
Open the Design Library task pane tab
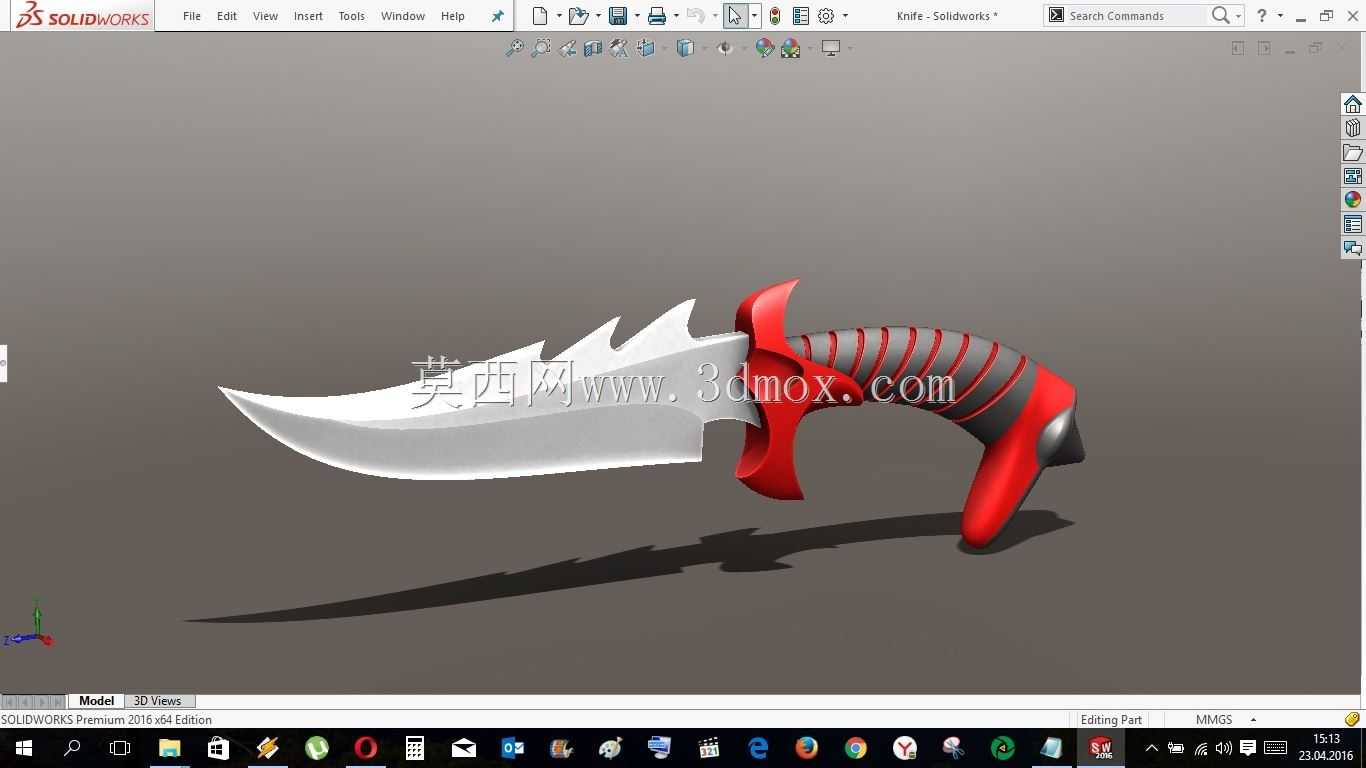1353,128
